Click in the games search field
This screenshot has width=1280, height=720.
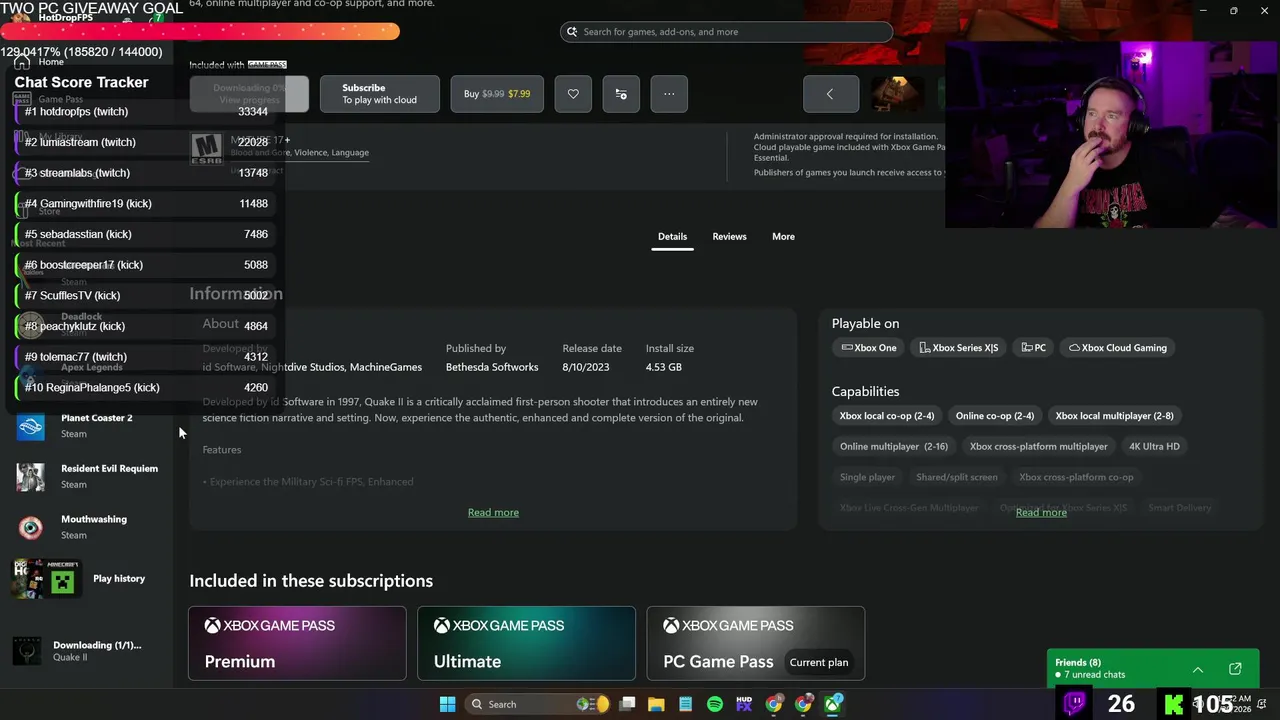726,32
